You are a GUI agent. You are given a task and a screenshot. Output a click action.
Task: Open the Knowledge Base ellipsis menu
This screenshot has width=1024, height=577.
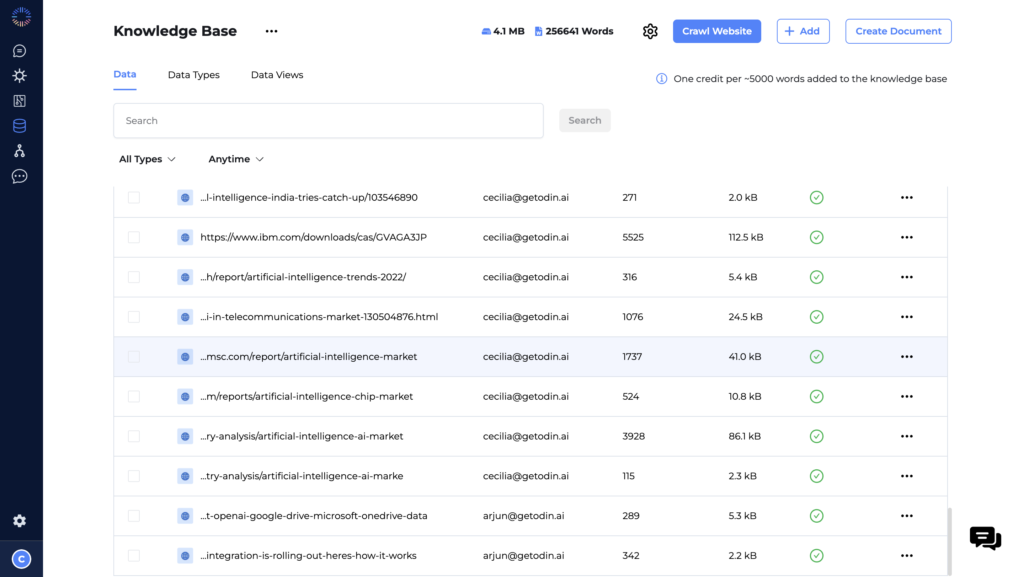click(271, 31)
